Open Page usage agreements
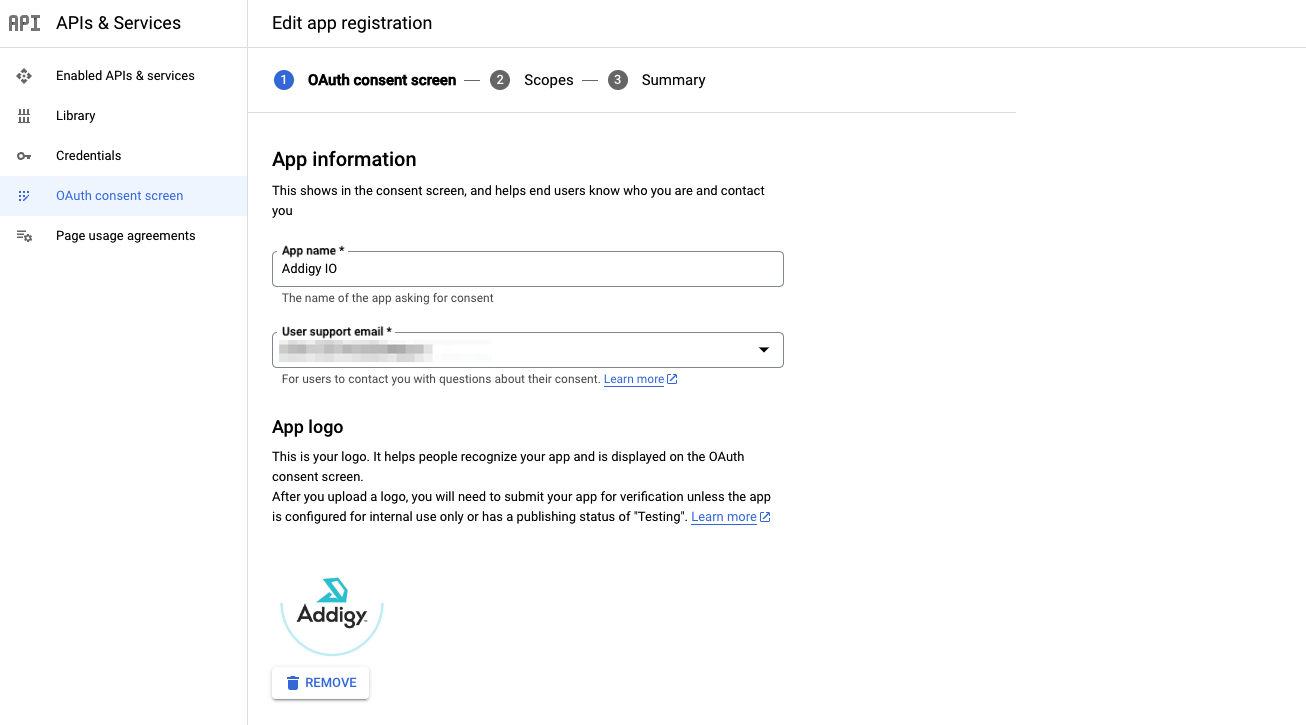The height and width of the screenshot is (725, 1306). click(x=124, y=236)
